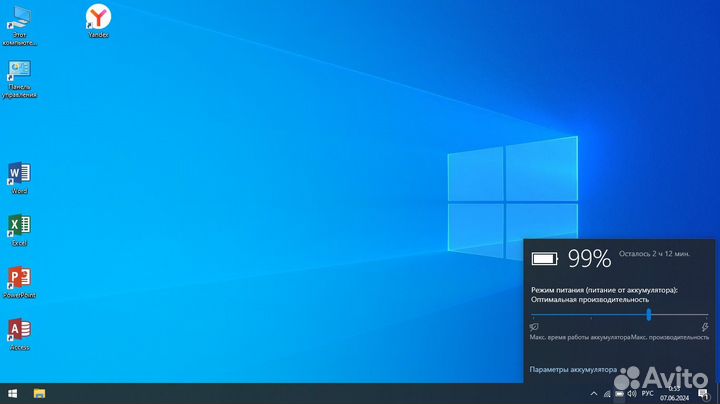Image resolution: width=720 pixels, height=404 pixels.
Task: Select the Access desktop shortcut
Action: point(19,334)
